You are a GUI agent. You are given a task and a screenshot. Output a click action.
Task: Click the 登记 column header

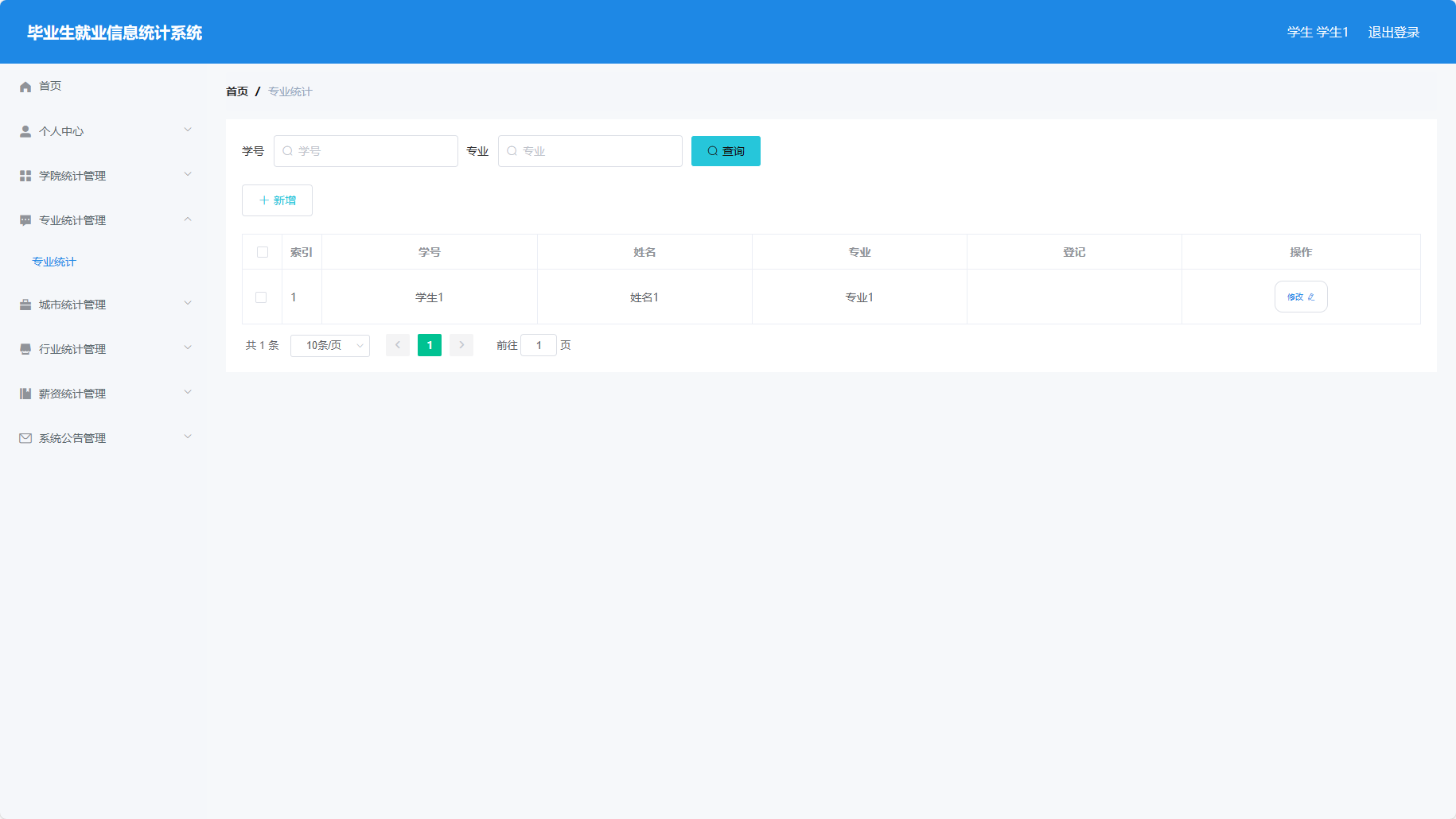[1074, 252]
